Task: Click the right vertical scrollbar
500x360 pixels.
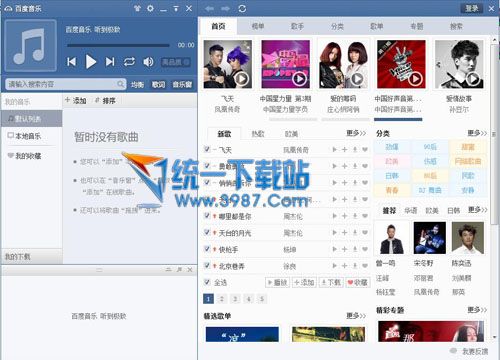Action: coord(494,133)
